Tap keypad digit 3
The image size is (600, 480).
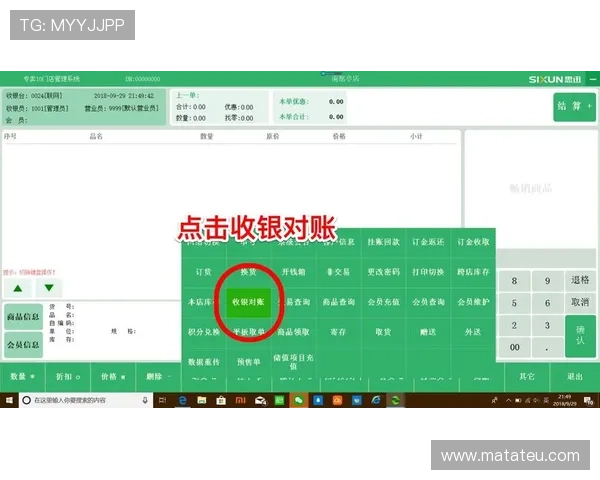point(548,325)
